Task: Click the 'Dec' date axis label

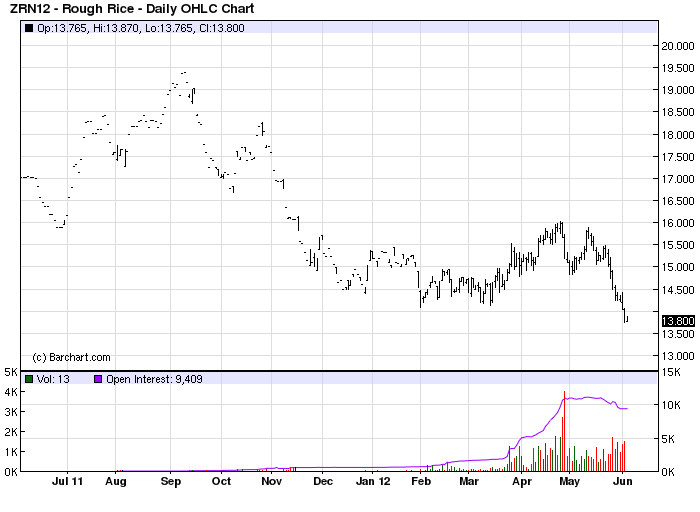Action: 323,481
